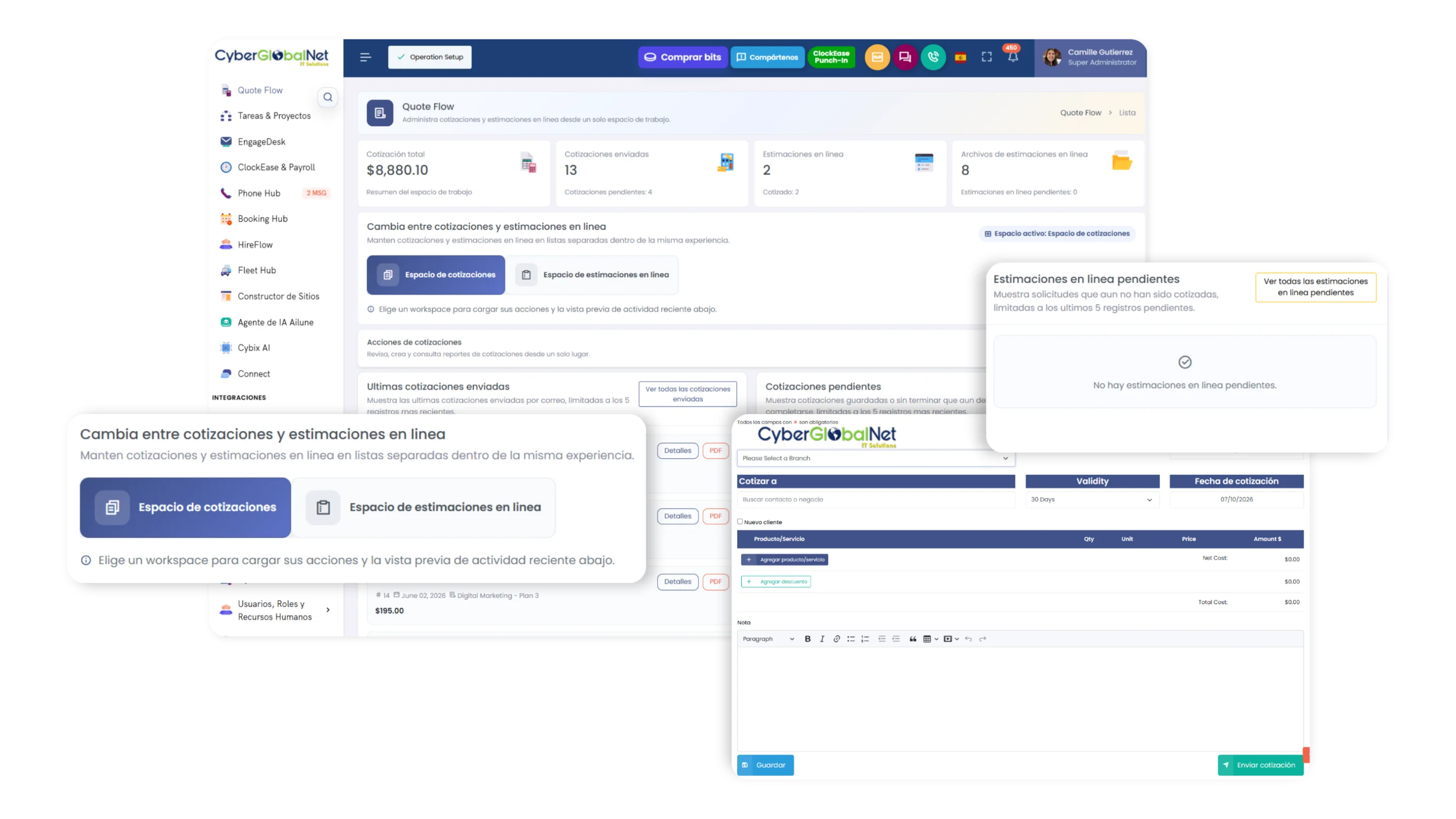Image resolution: width=1456 pixels, height=819 pixels.
Task: Change language via Spanish flag icon
Action: tap(961, 57)
